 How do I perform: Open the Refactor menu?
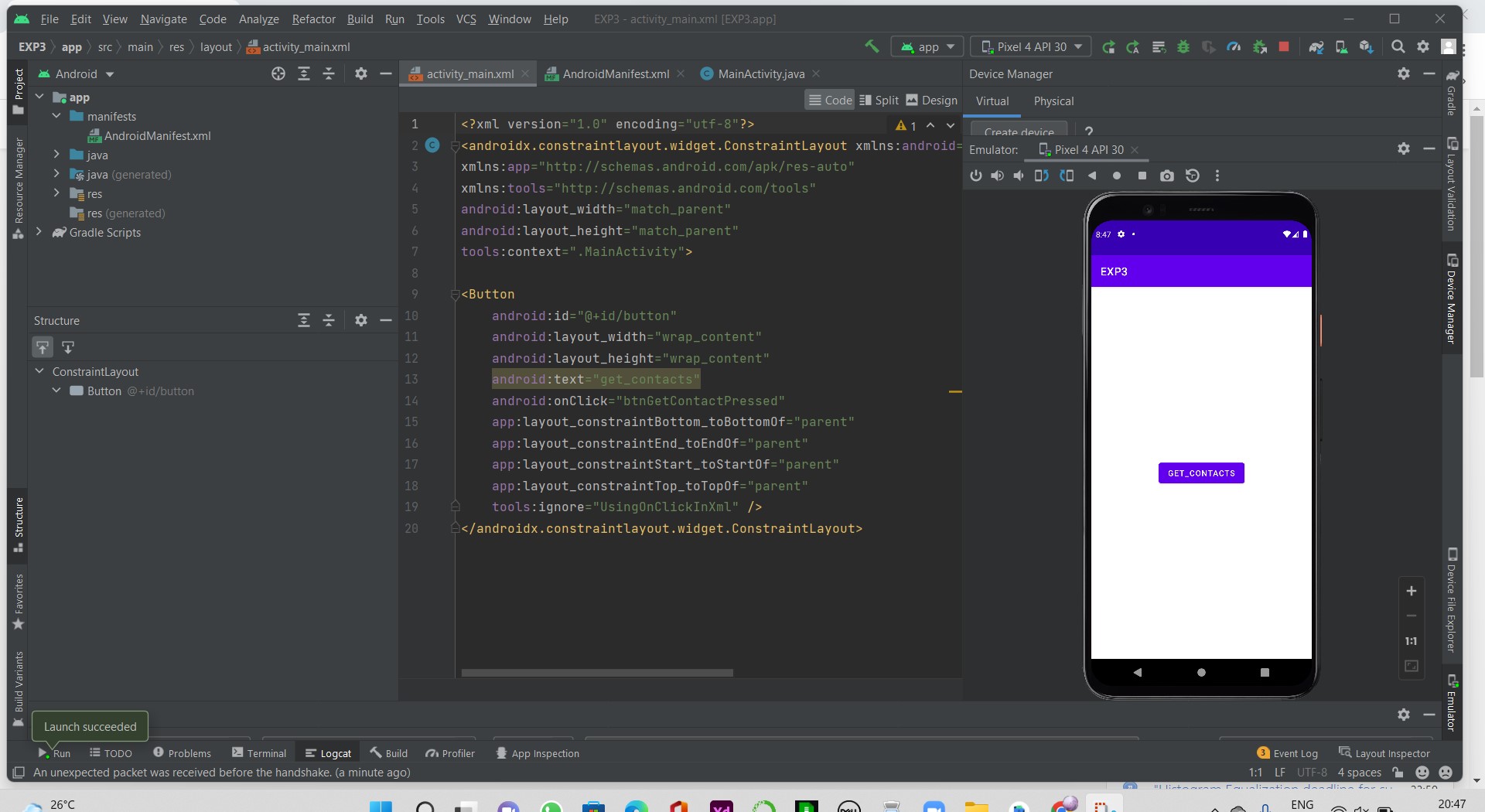[x=313, y=19]
